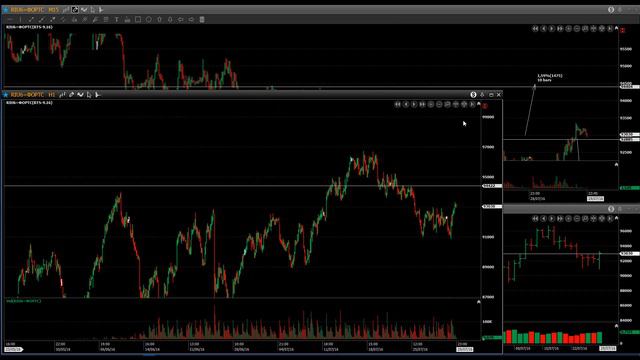The image size is (640, 360).
Task: Click the M15 timeframe label in the title bar
Action: click(53, 9)
